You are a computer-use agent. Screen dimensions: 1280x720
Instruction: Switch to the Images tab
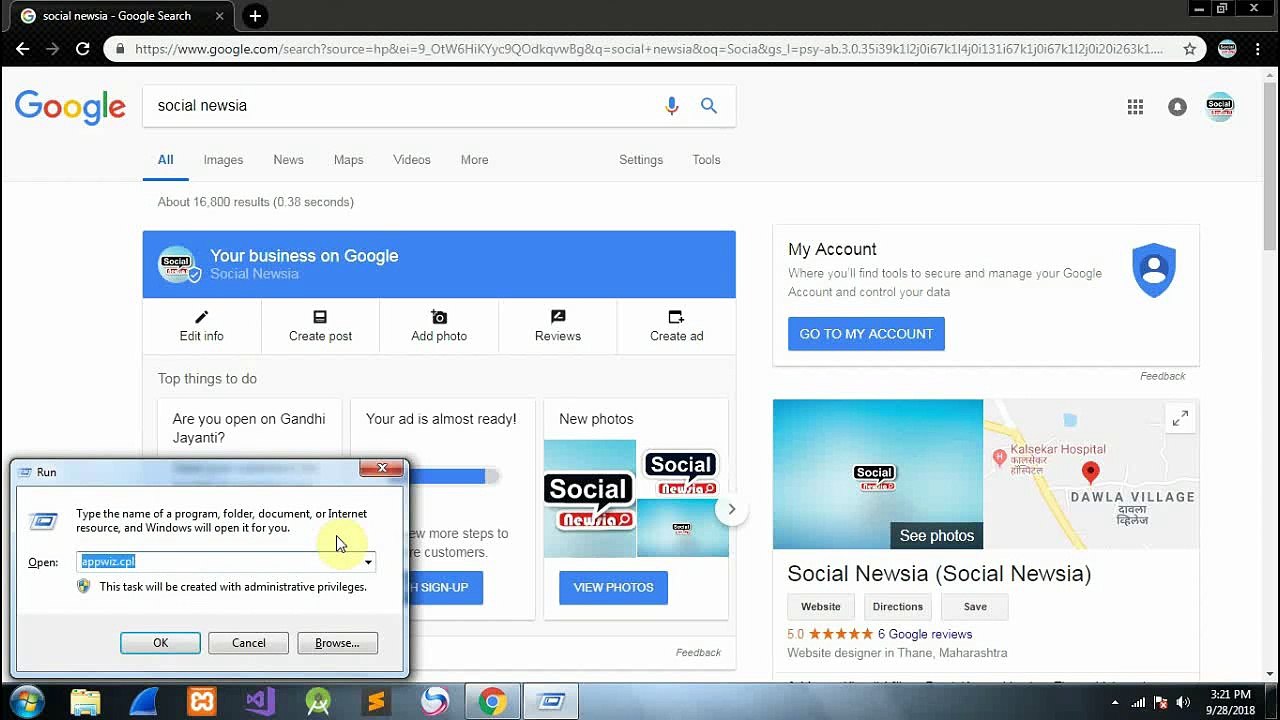(223, 160)
